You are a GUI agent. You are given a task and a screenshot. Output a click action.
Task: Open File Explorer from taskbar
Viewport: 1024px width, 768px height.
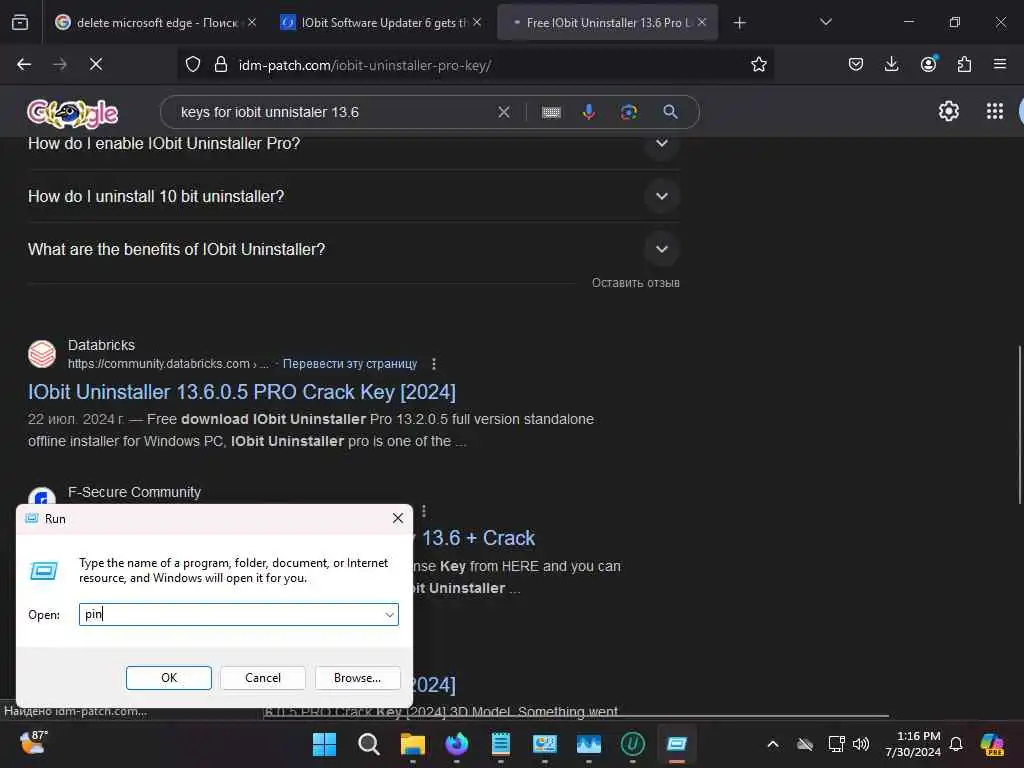click(413, 744)
